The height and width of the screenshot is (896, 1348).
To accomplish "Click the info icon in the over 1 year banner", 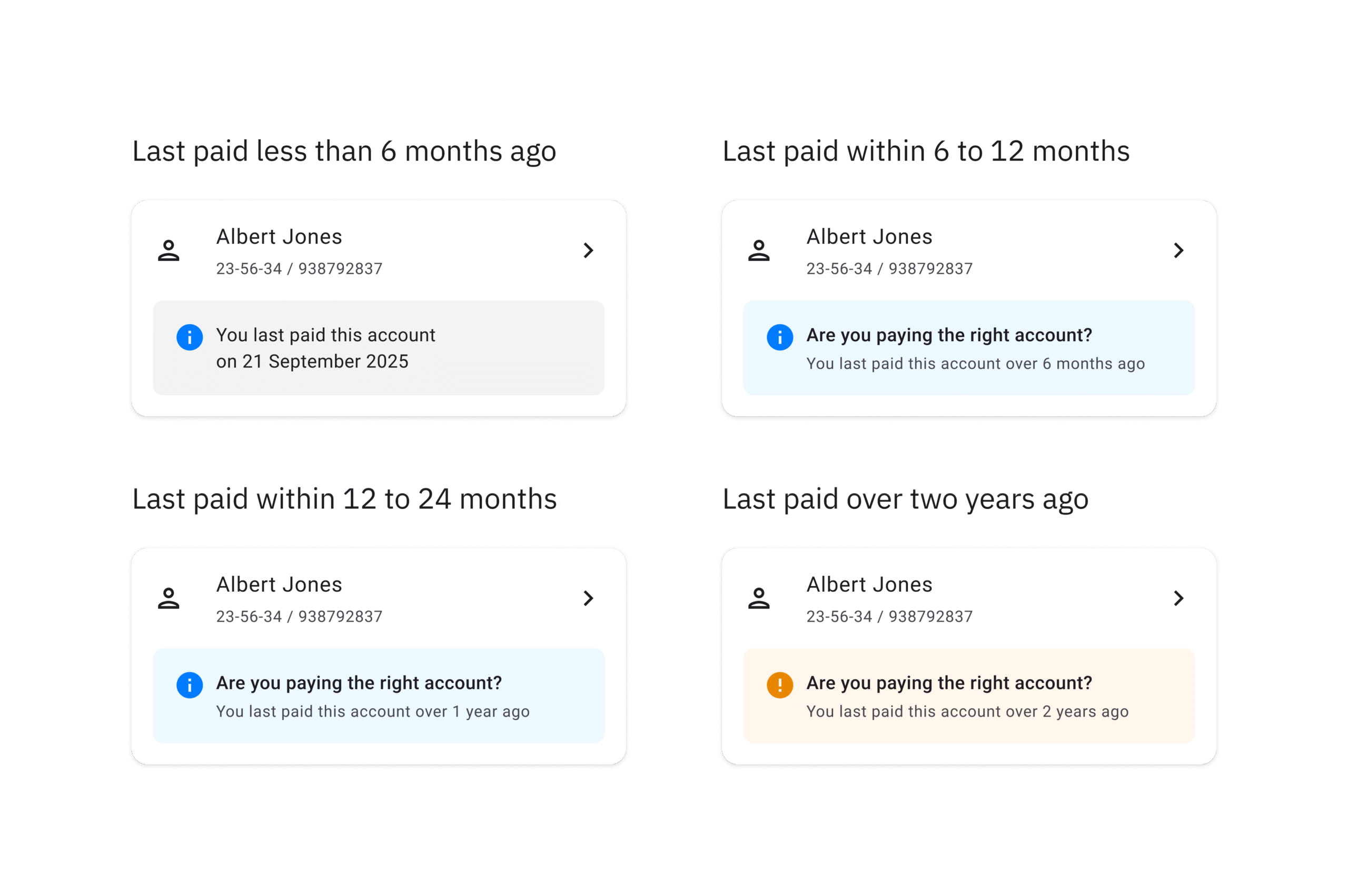I will click(x=189, y=685).
